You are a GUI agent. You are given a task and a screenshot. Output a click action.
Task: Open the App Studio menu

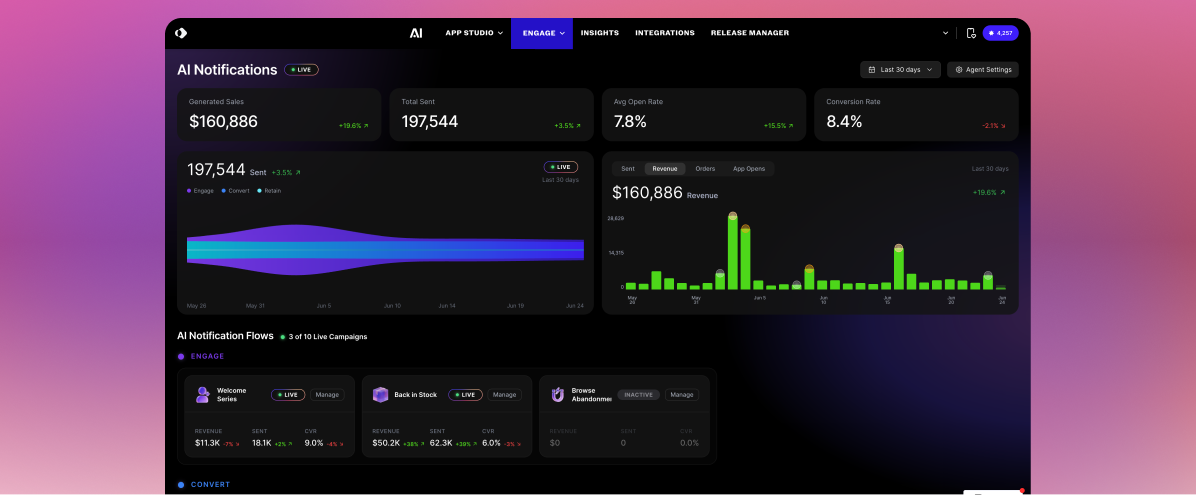pyautogui.click(x=474, y=33)
